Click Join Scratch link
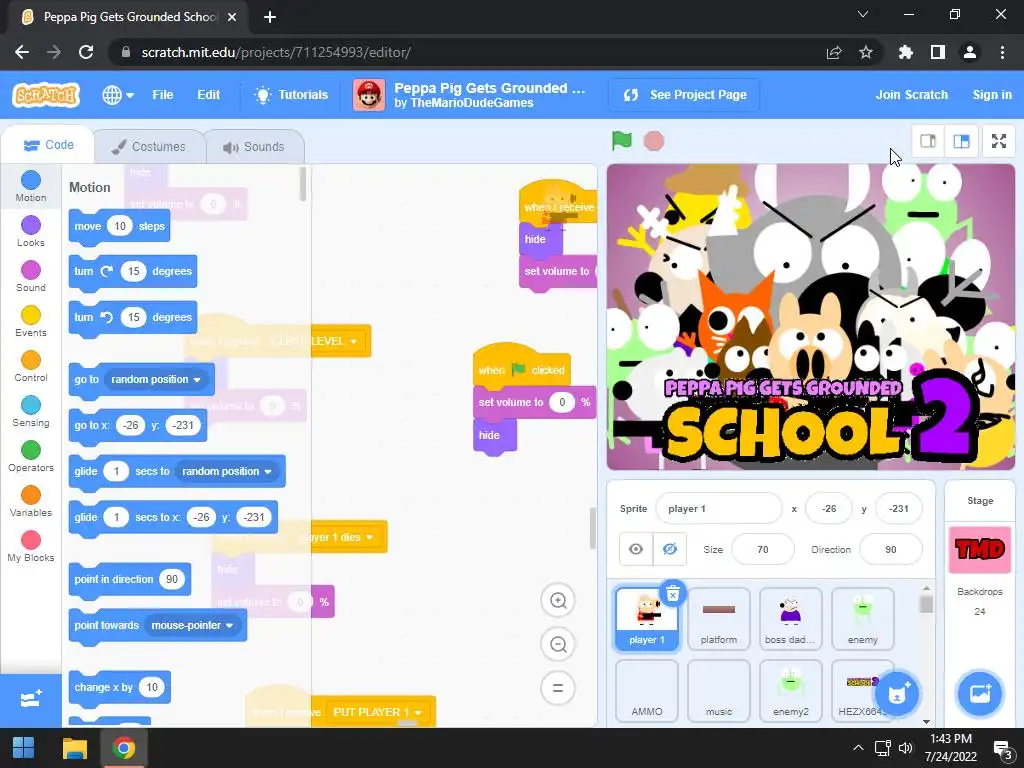The height and width of the screenshot is (768, 1024). click(911, 95)
